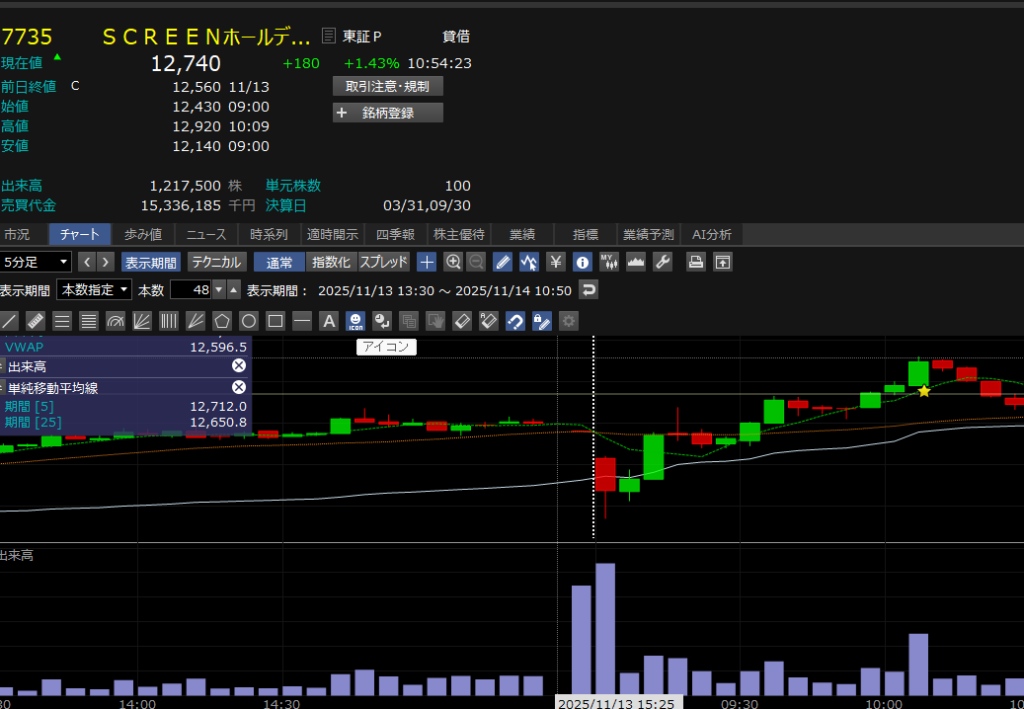
Task: Open the 5分足 timeframe dropdown
Action: coord(36,262)
